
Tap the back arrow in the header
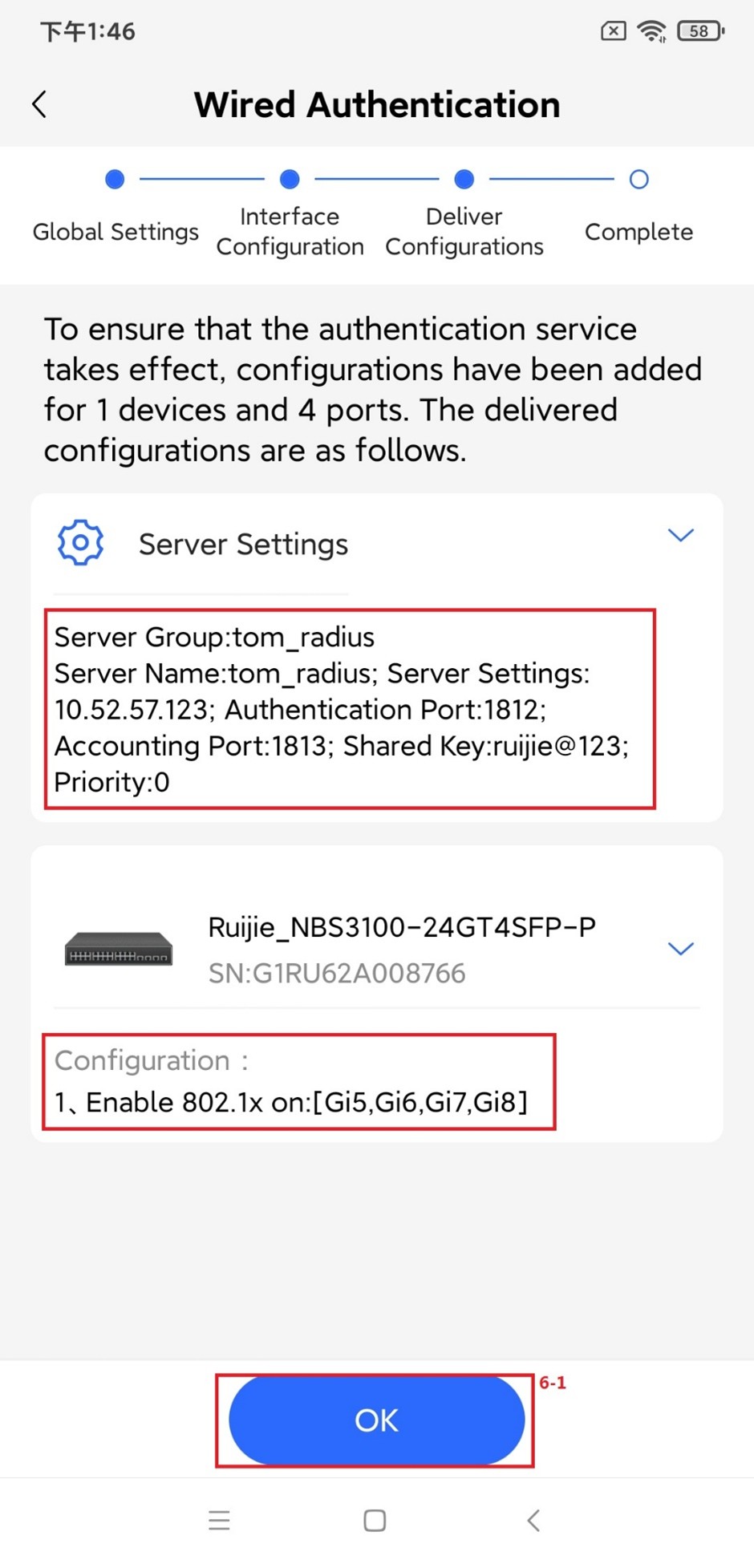[39, 104]
